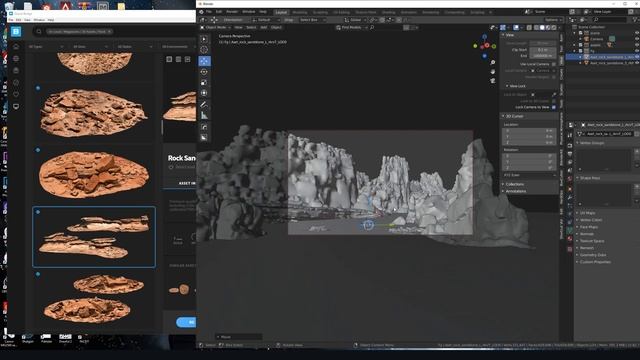The image size is (640, 360).
Task: Switch to the Shading workspace tab
Action: (389, 12)
